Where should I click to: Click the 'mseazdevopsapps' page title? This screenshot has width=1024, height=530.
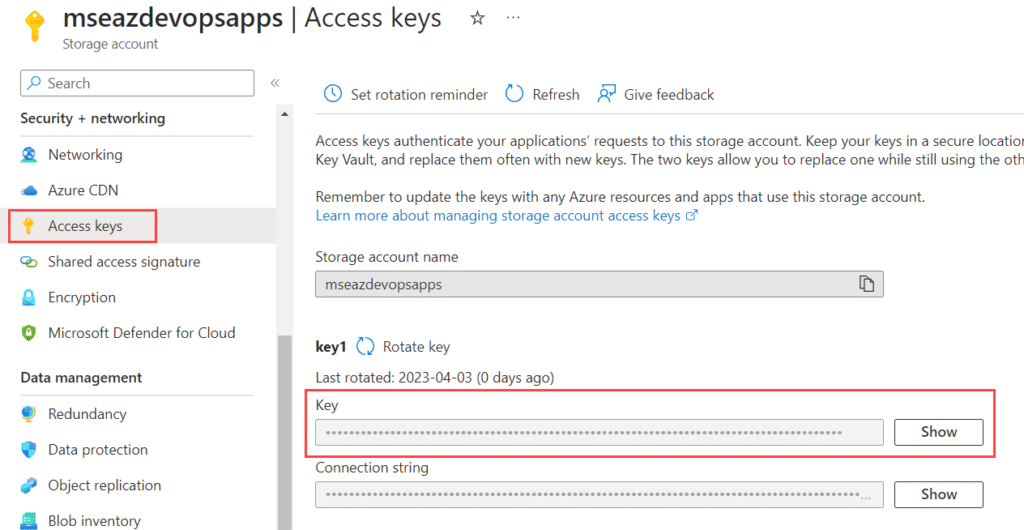[173, 18]
